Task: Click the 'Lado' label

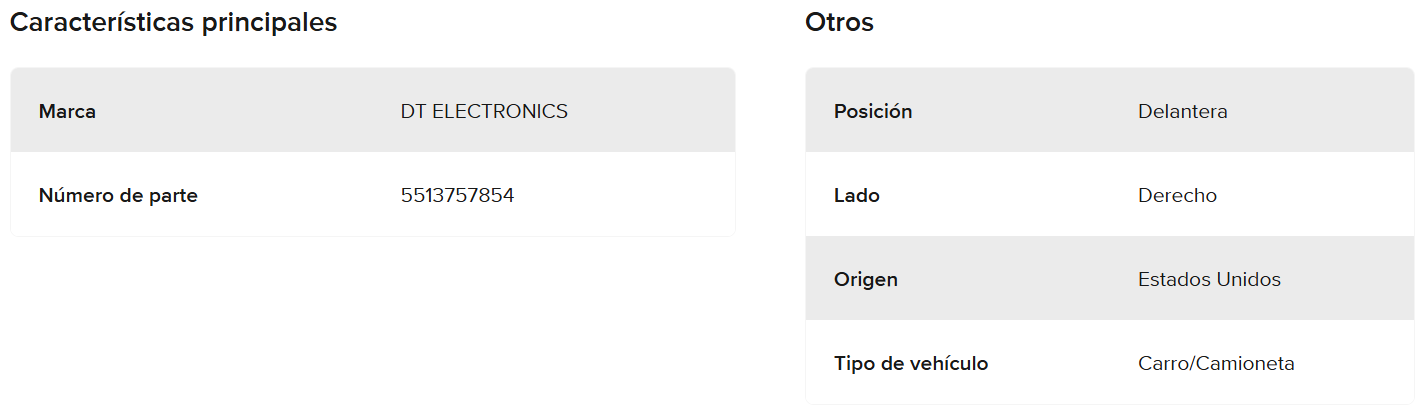Action: 856,196
